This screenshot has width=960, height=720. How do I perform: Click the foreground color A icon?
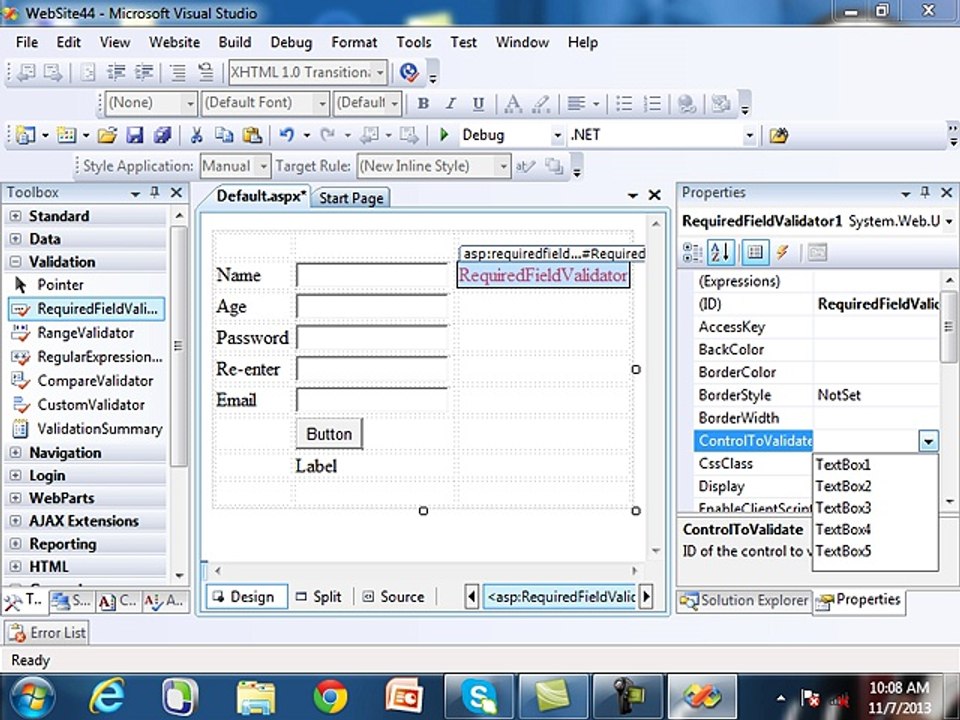point(513,103)
